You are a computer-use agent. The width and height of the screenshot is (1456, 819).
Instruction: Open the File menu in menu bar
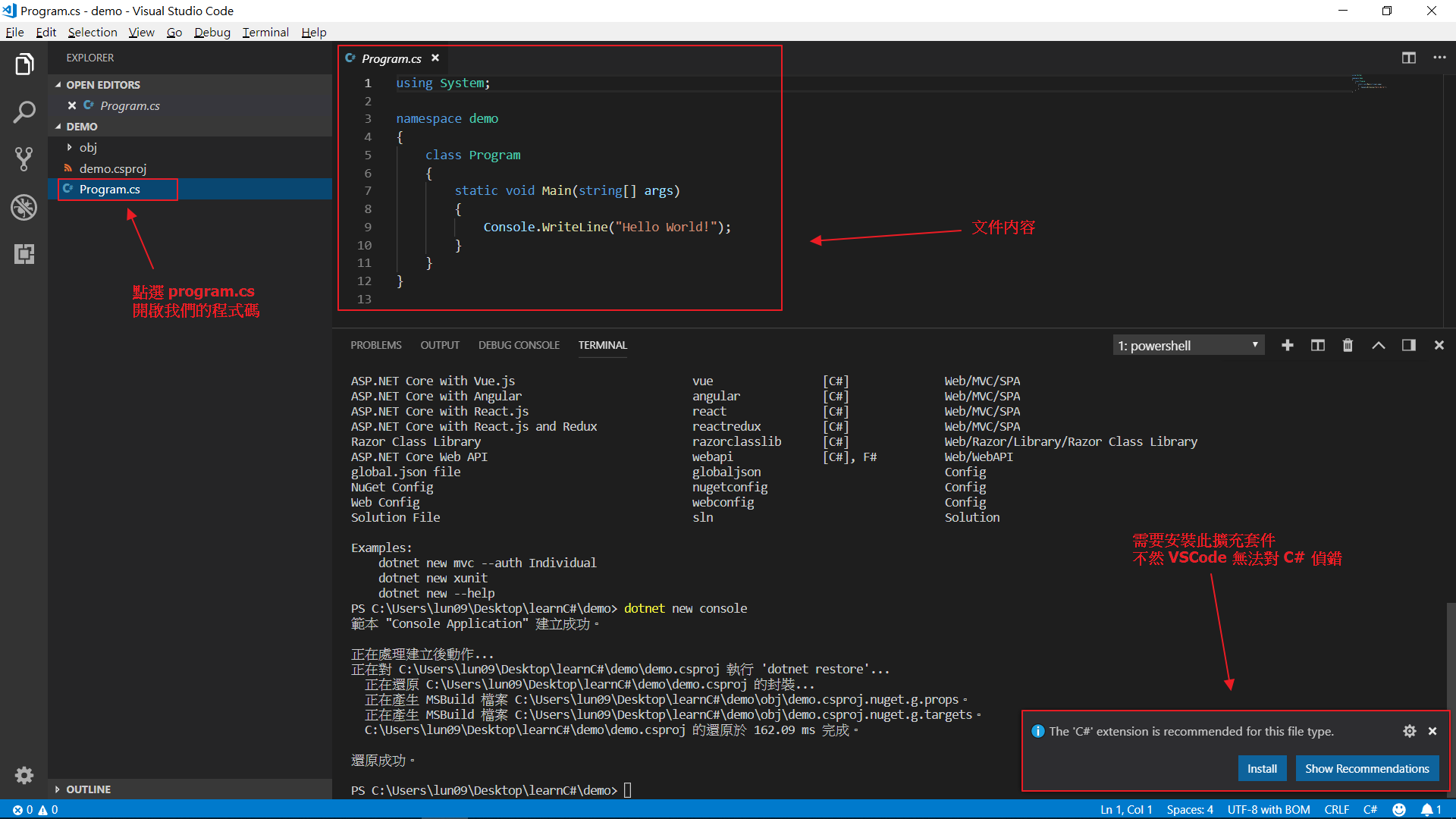[x=15, y=32]
